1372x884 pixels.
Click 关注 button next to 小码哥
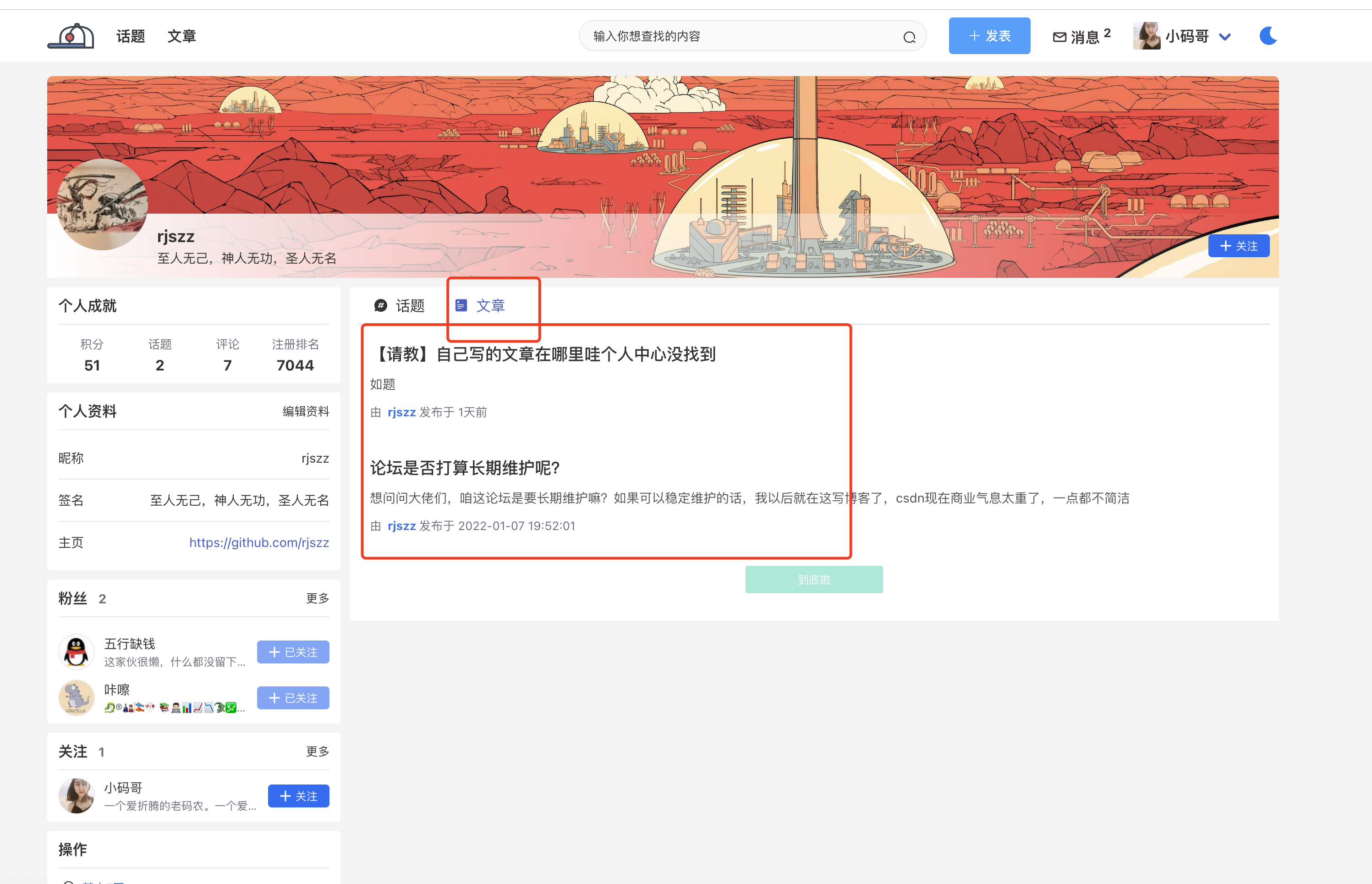click(299, 796)
